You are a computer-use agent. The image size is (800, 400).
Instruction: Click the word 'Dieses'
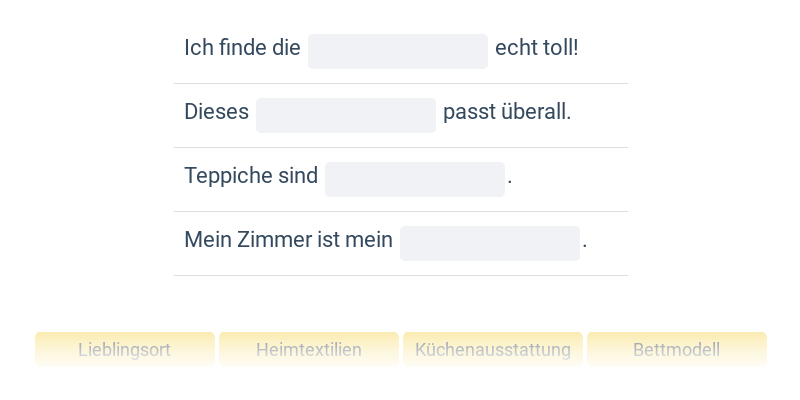pos(216,112)
